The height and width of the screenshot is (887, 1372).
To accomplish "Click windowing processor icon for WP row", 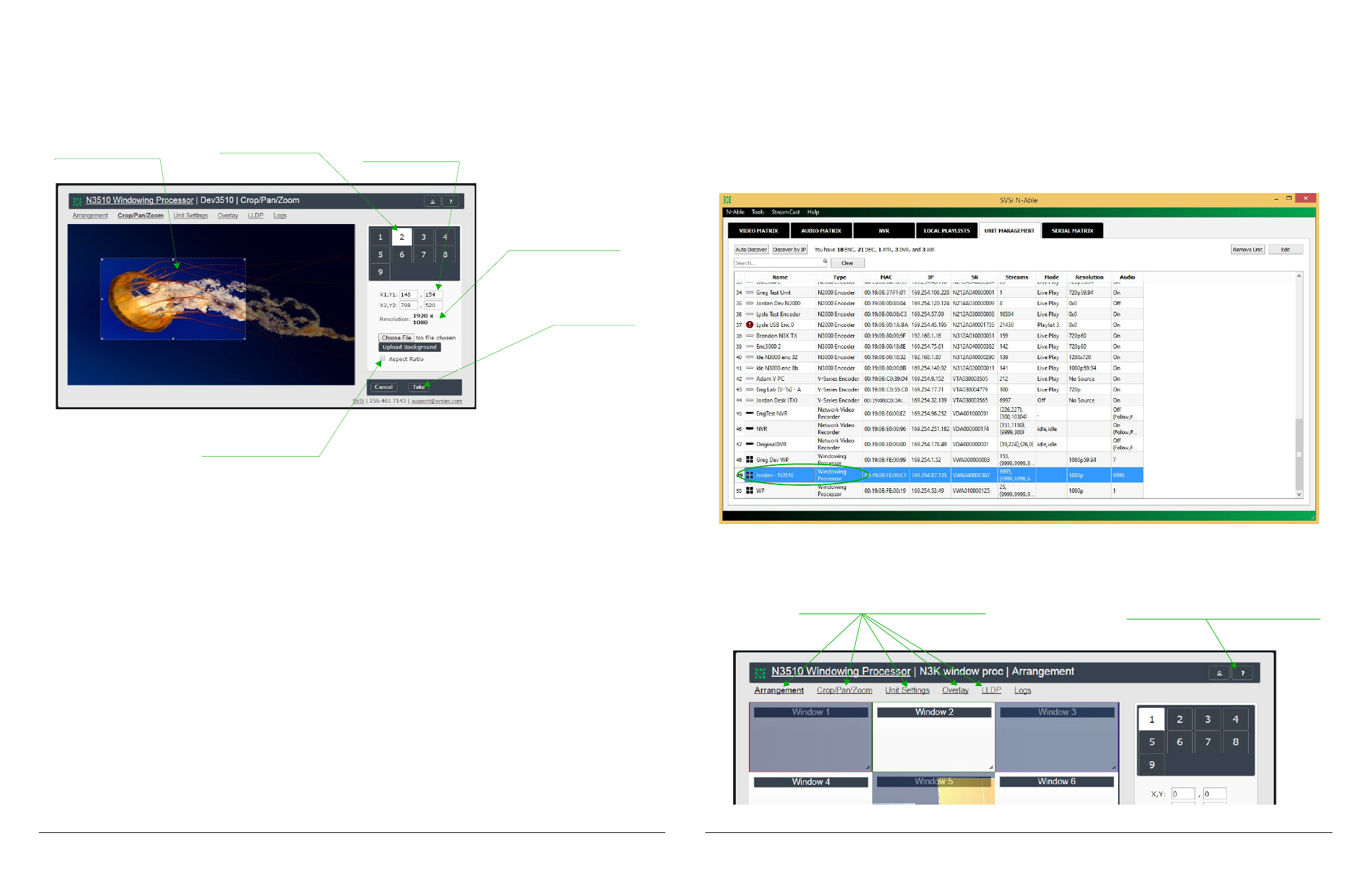I will tap(750, 490).
